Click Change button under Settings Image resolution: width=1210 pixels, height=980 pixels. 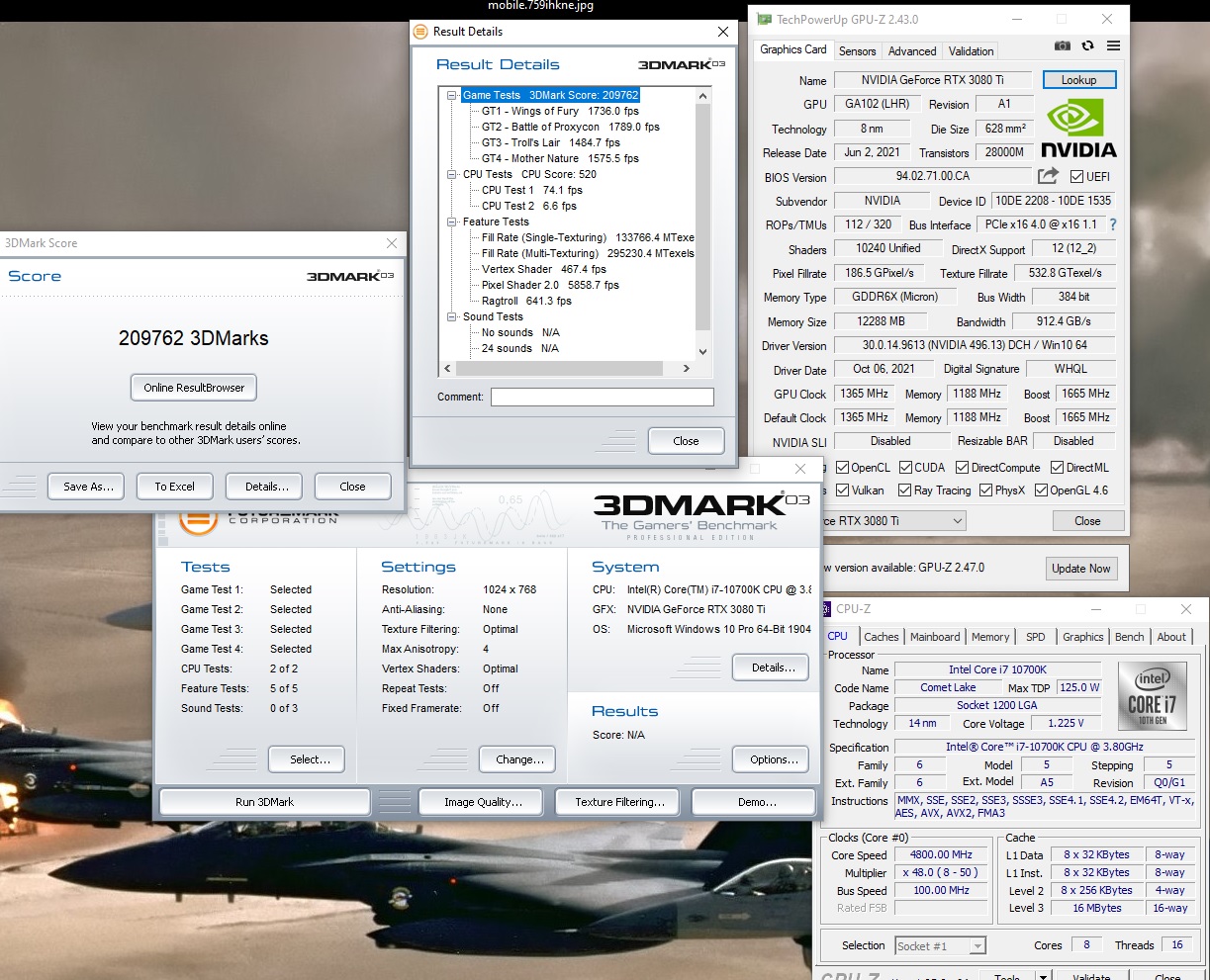(x=519, y=759)
